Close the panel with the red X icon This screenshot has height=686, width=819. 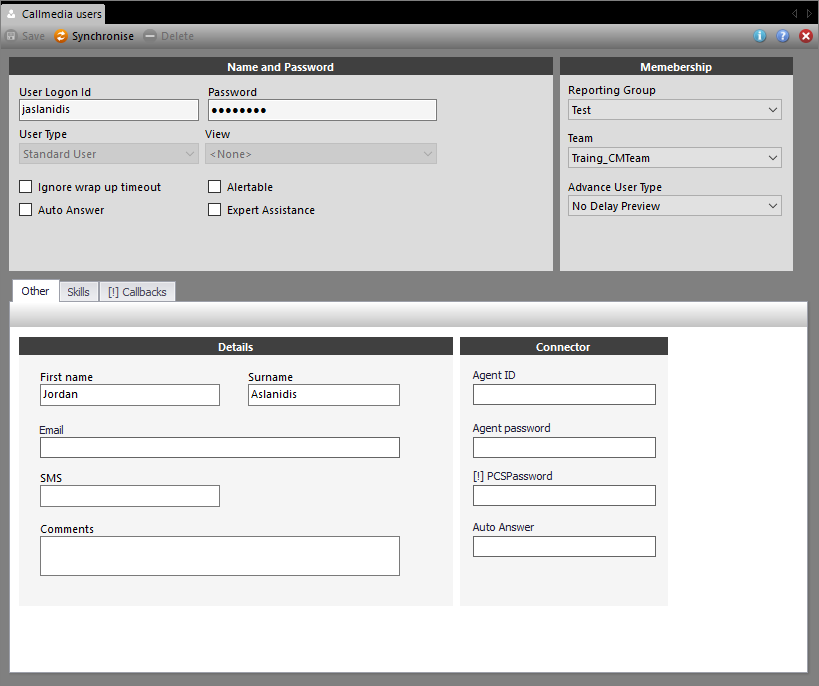(805, 36)
